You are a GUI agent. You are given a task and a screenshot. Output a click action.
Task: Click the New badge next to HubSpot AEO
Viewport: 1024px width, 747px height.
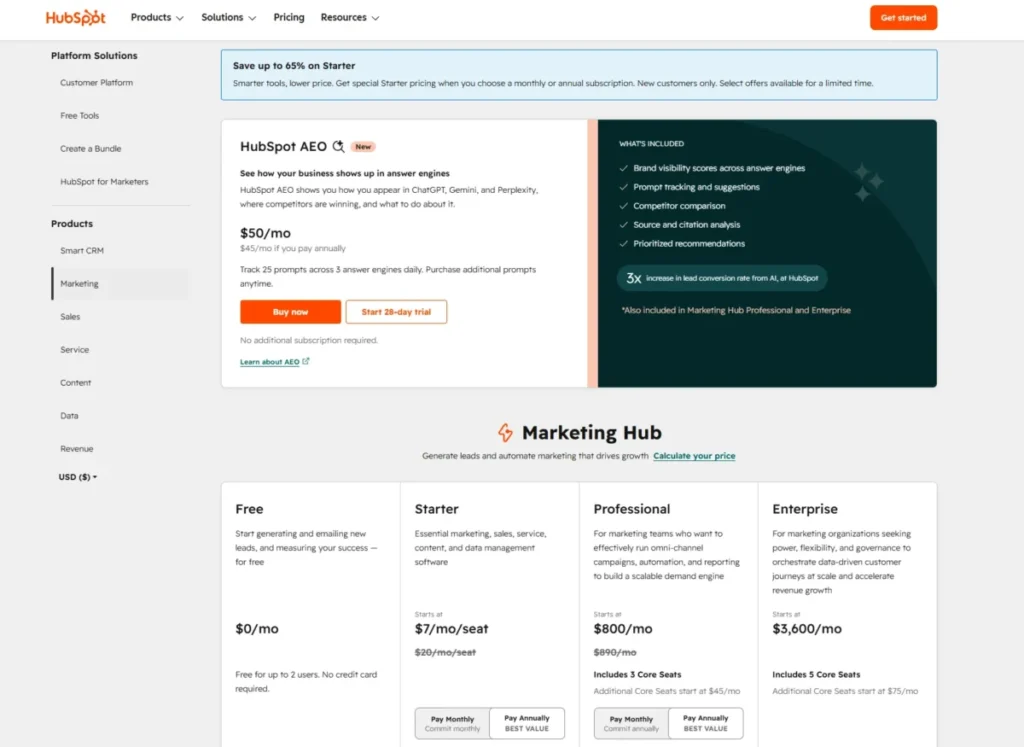tap(363, 147)
